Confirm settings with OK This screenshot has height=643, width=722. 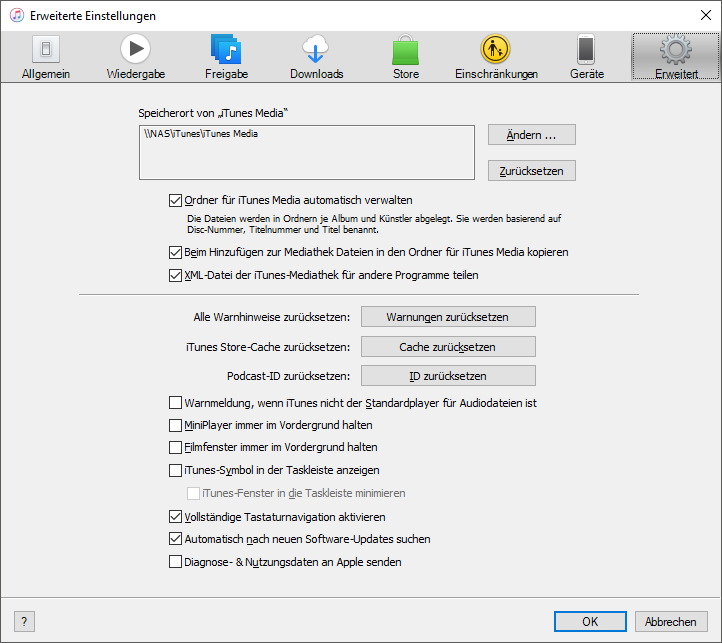pos(590,622)
